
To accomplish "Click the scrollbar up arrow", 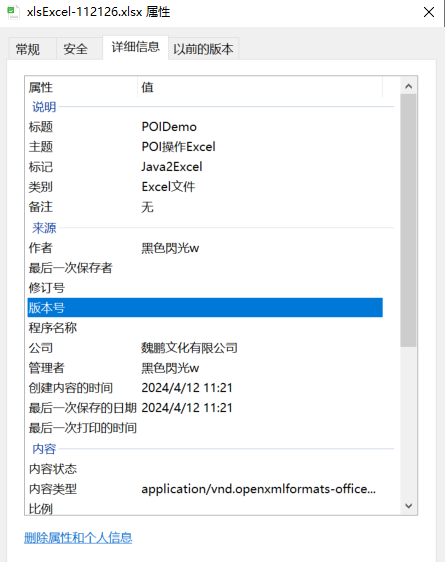I will 408,86.
